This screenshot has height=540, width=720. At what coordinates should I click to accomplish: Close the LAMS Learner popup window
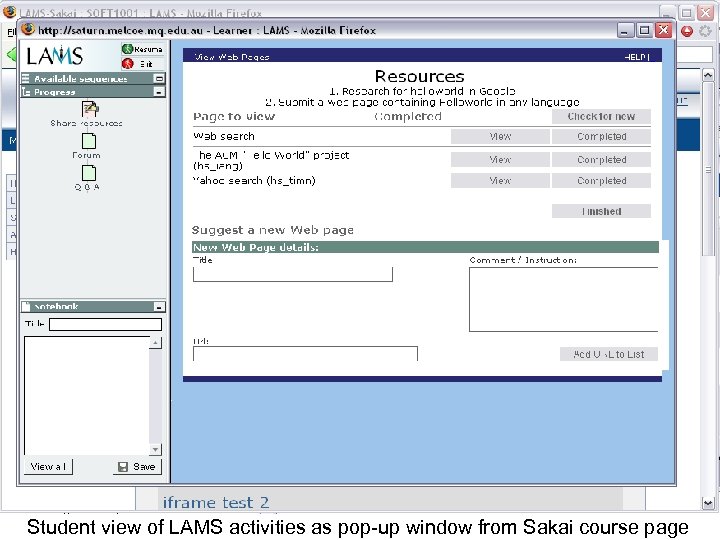coord(664,31)
